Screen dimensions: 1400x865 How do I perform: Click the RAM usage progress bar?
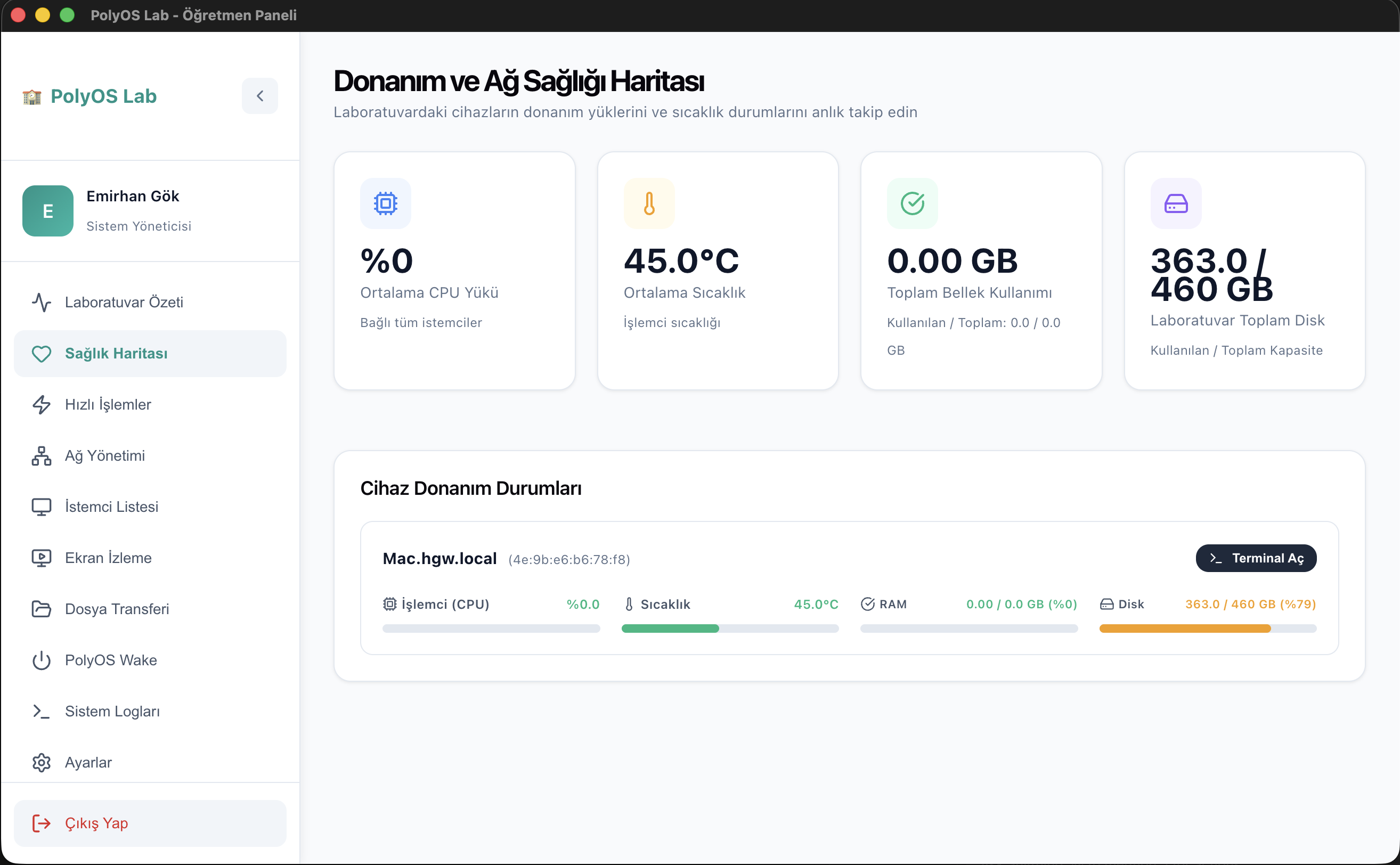(x=969, y=629)
